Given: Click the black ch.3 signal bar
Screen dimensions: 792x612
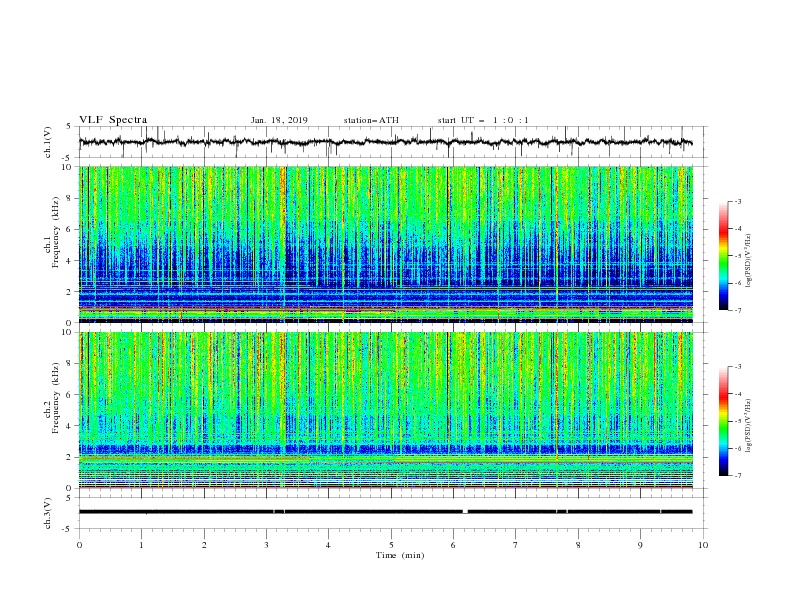Looking at the screenshot, I should (x=385, y=512).
